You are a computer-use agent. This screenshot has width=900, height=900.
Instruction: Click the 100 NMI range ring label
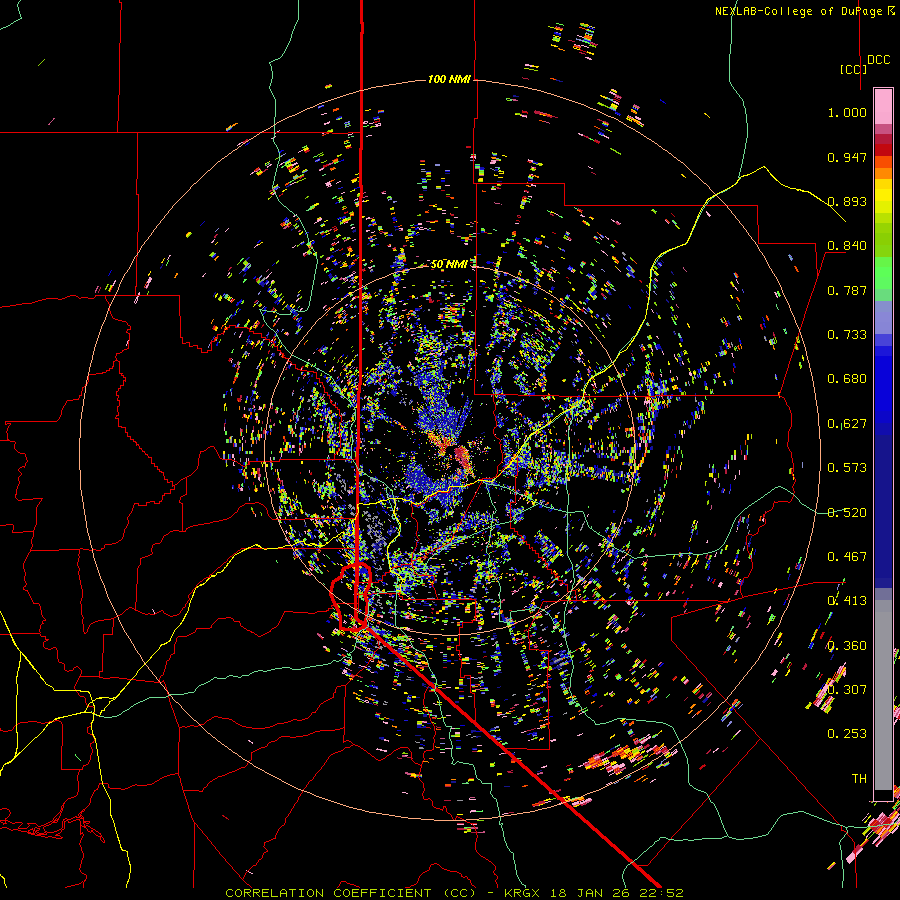[449, 79]
